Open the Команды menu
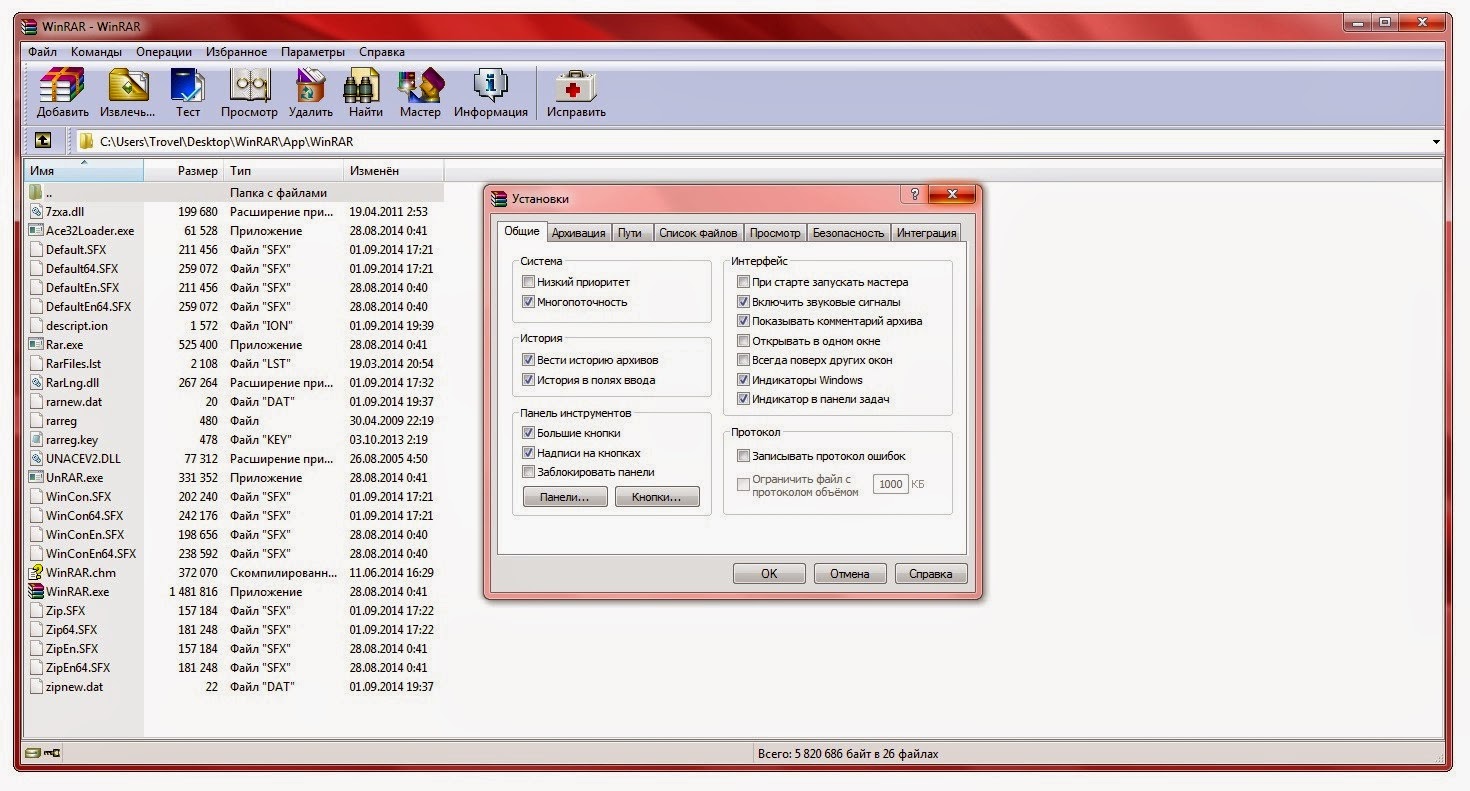 coord(97,51)
